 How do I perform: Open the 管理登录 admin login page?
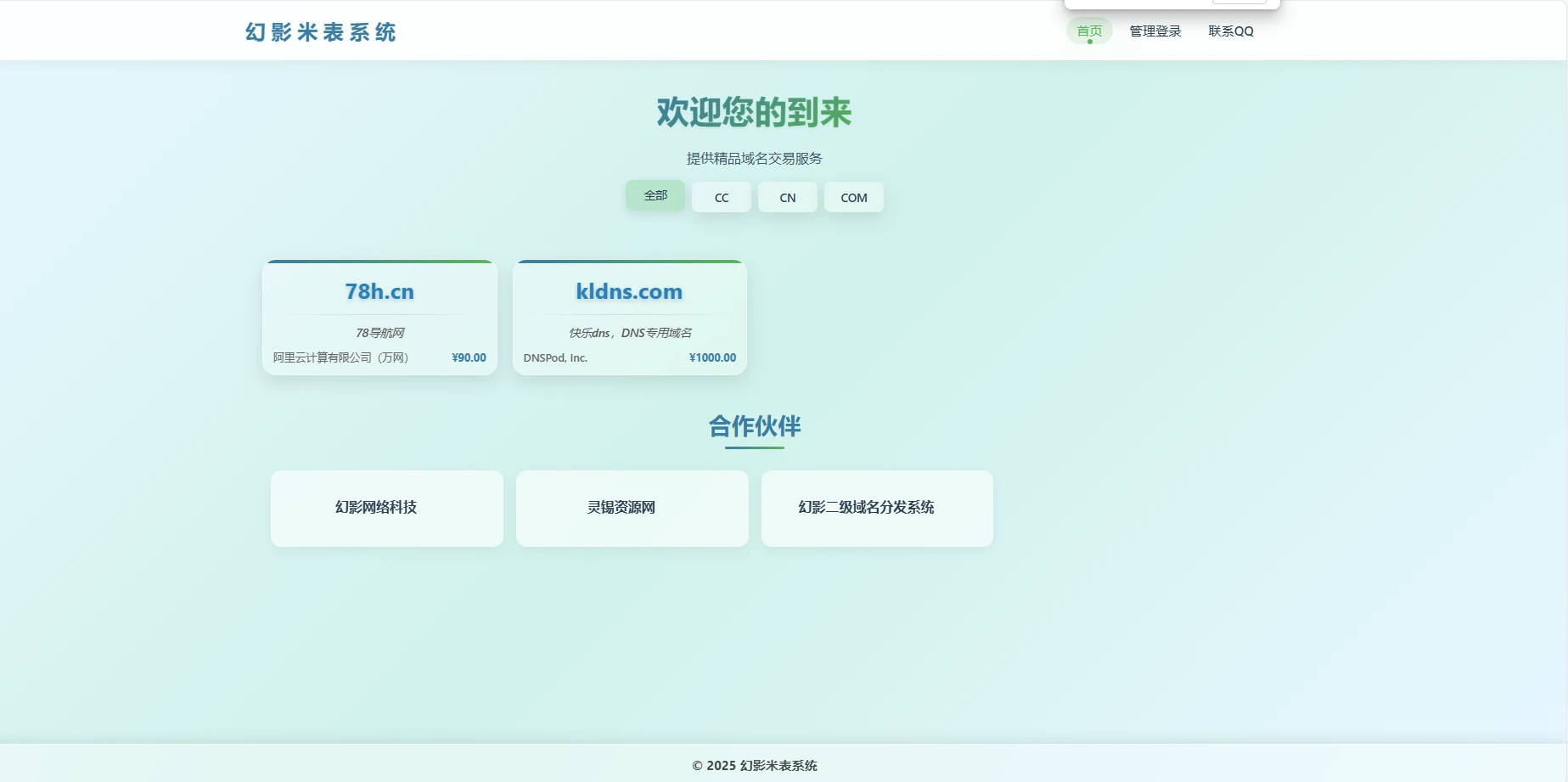coord(1155,31)
